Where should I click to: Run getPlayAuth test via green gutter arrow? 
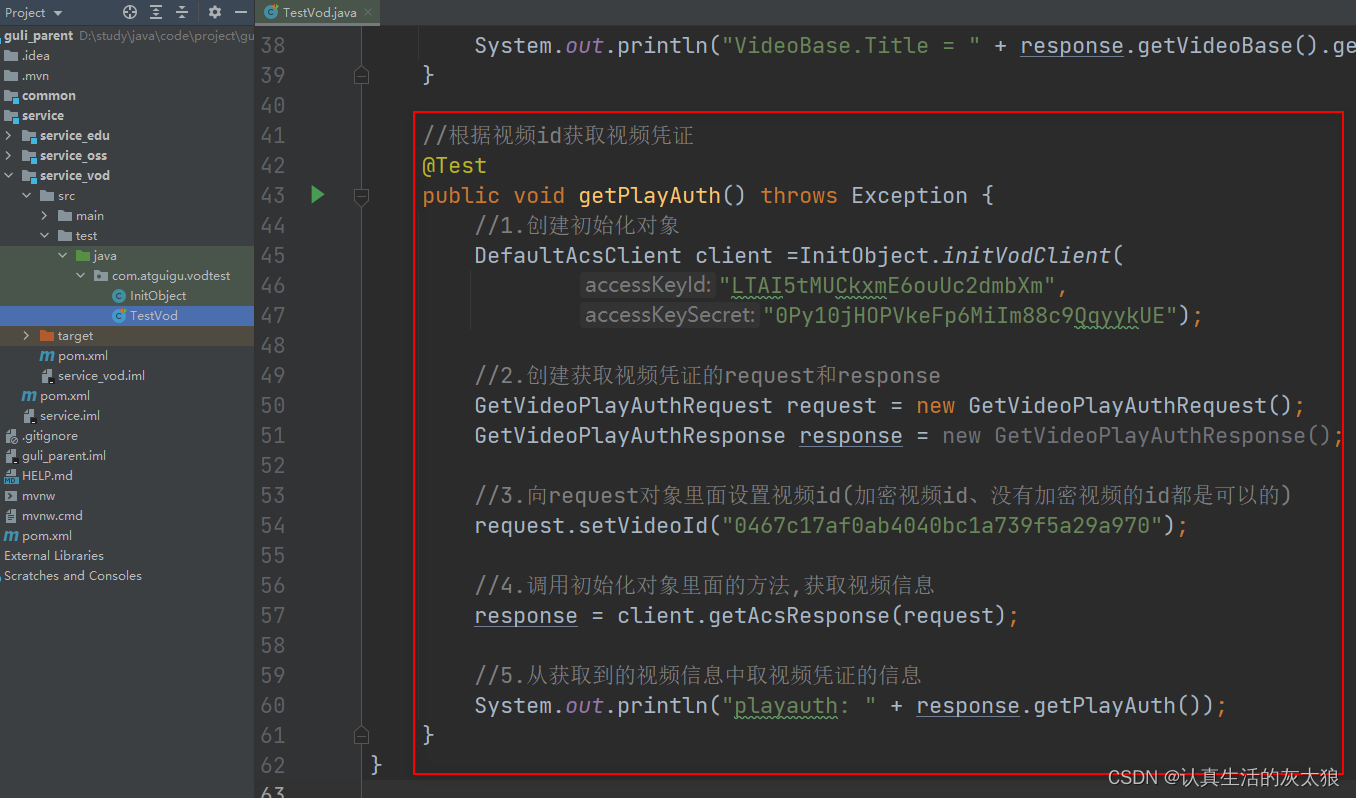[318, 194]
